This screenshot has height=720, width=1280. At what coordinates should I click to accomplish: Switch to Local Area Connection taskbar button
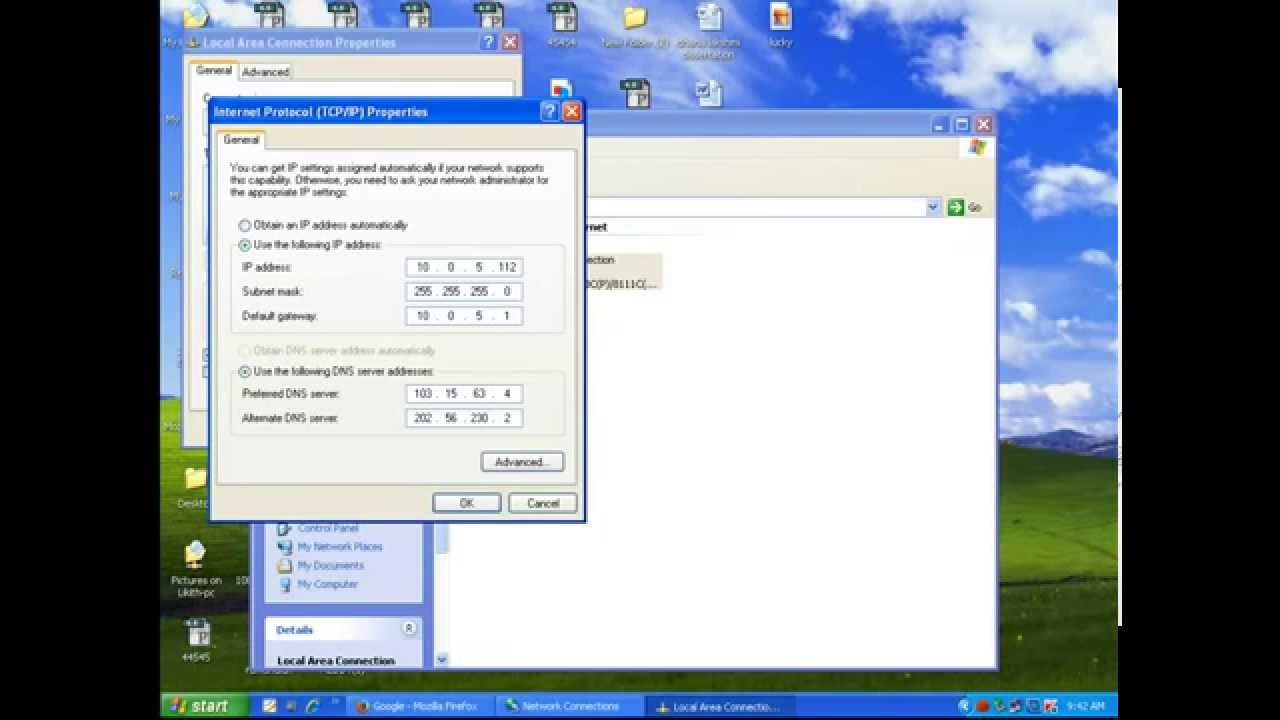(718, 706)
